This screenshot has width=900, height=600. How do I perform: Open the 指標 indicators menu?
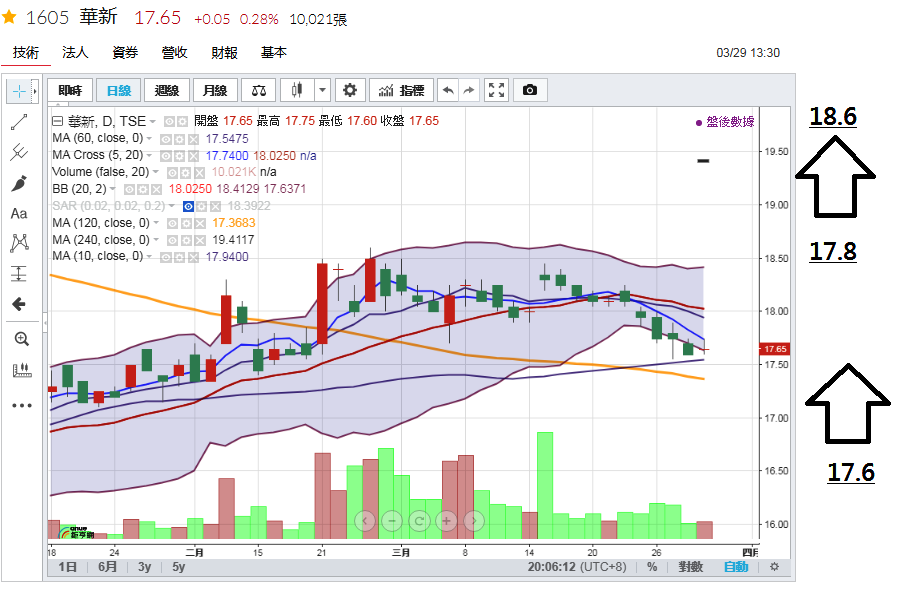[402, 90]
